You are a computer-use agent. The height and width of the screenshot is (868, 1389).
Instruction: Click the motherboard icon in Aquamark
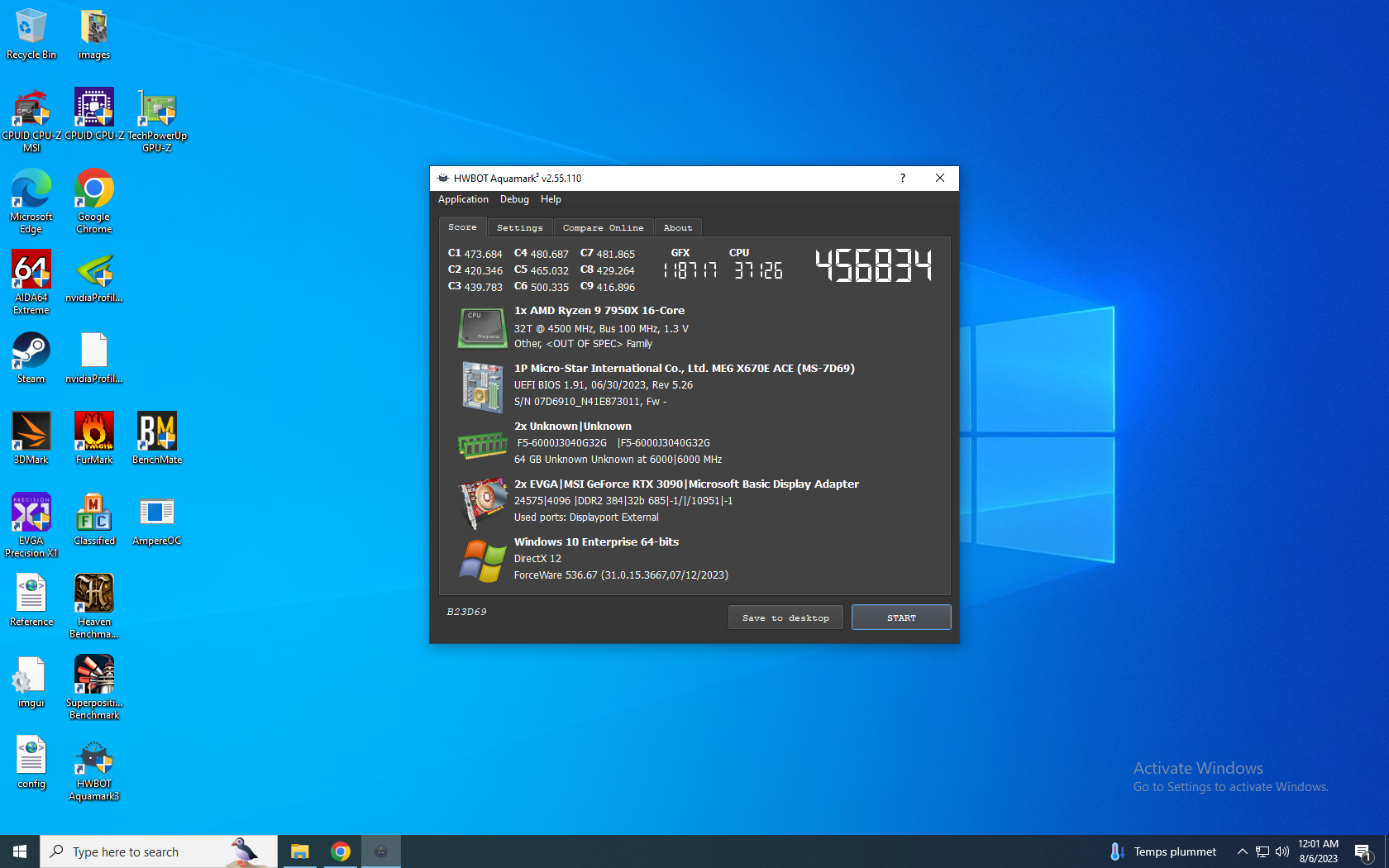pos(483,386)
